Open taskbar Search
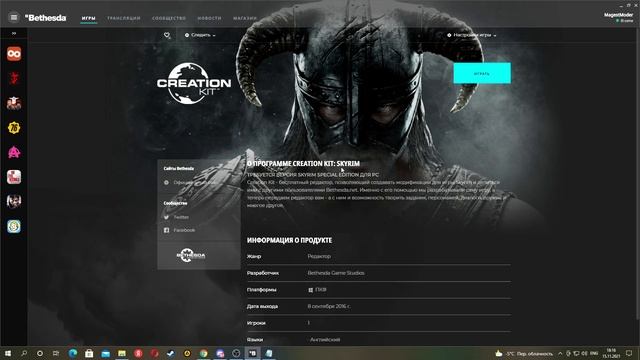The height and width of the screenshot is (360, 640). [x=24, y=353]
